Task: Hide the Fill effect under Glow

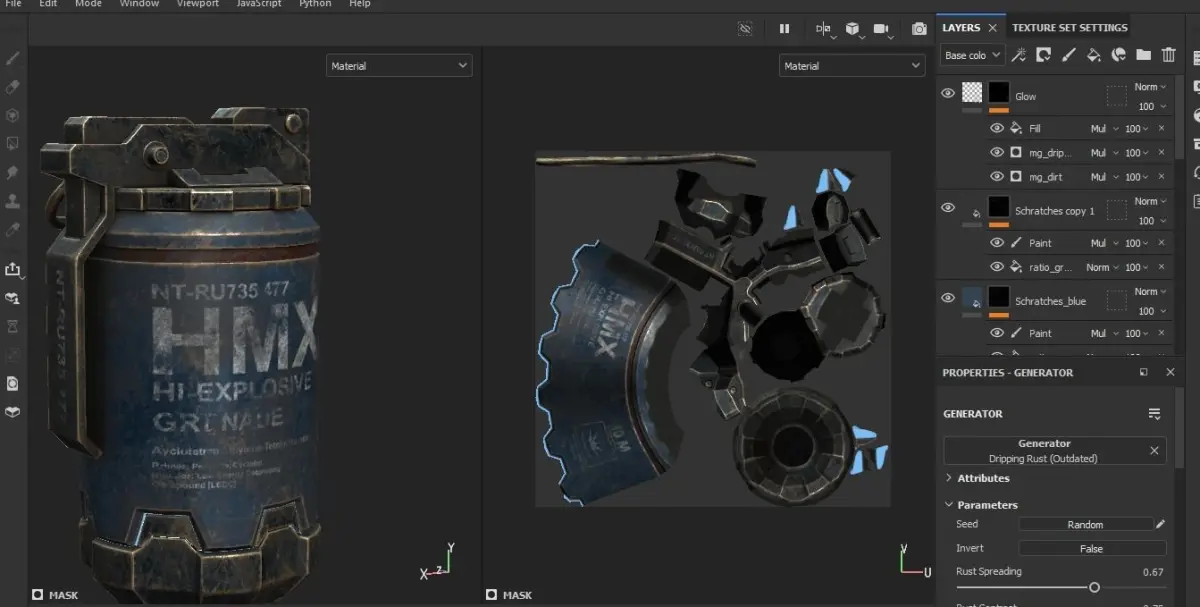Action: (x=997, y=129)
